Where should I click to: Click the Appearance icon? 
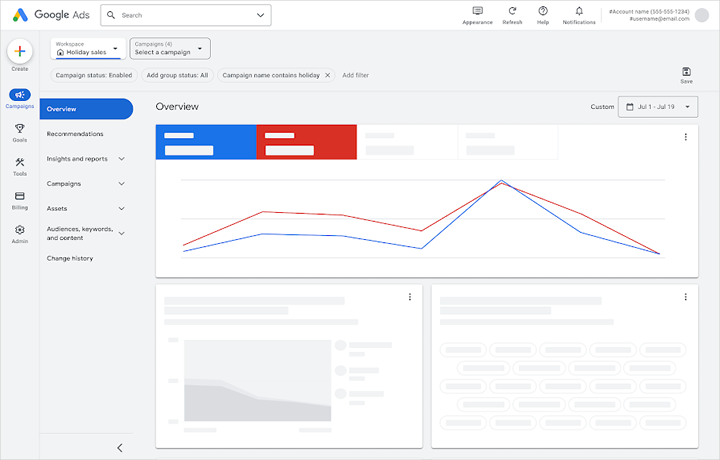[x=477, y=12]
